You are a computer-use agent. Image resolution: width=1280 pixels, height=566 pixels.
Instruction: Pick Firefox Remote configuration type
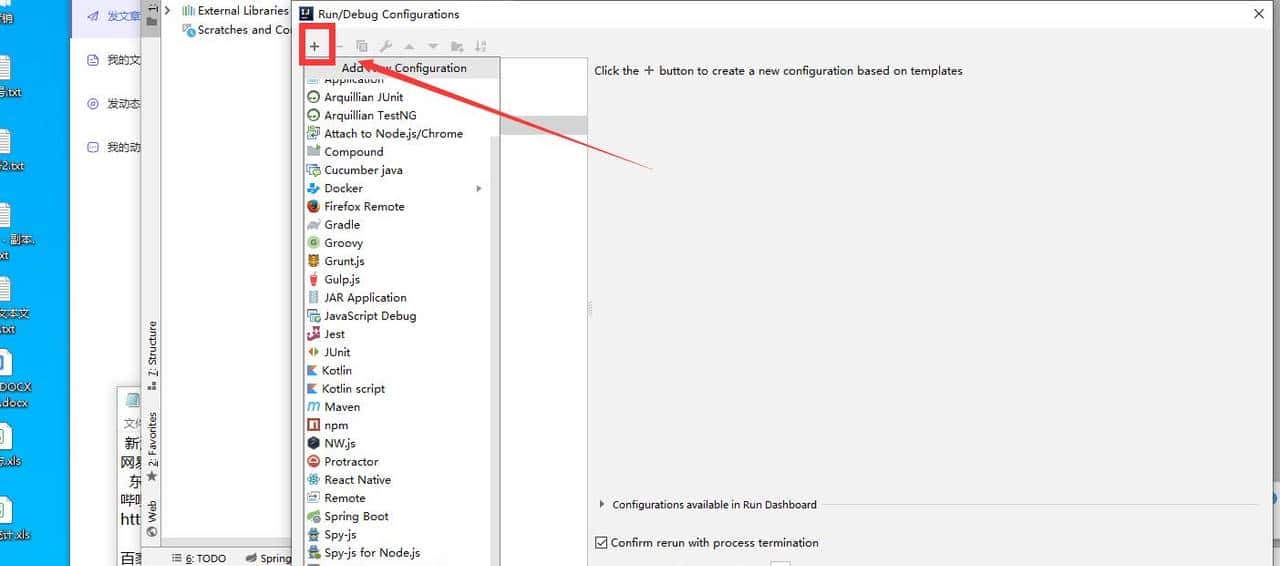tap(364, 206)
